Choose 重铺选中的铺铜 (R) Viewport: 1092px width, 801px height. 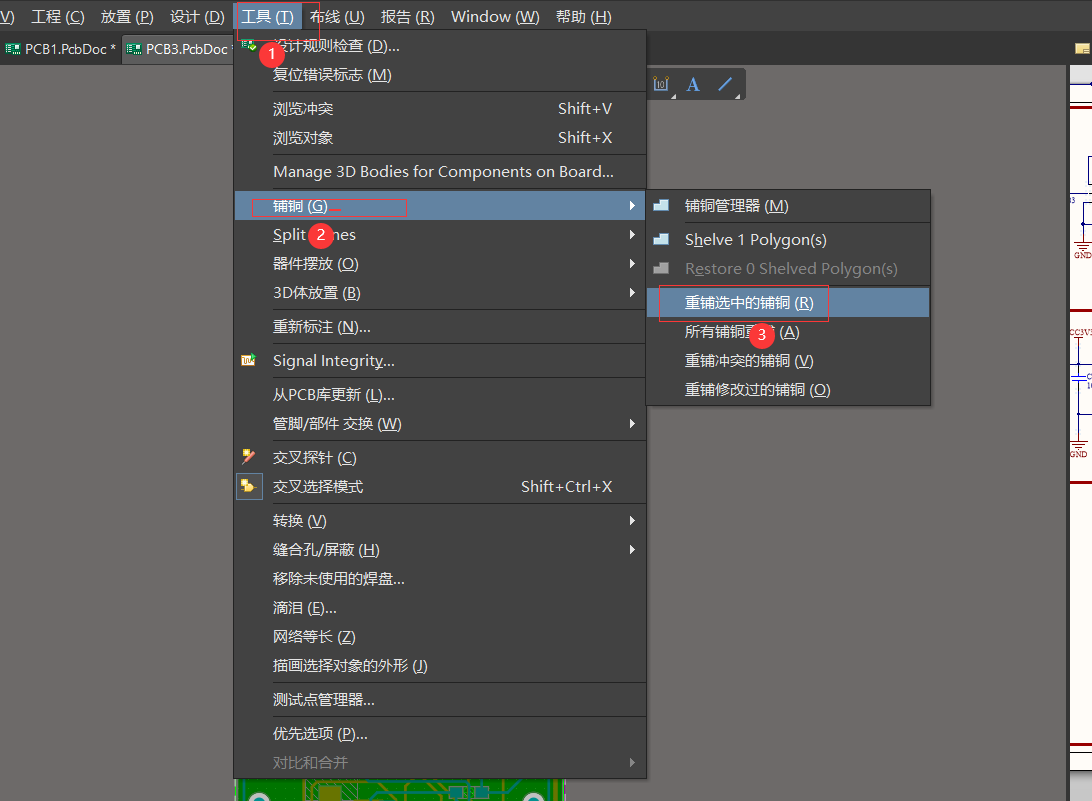click(x=788, y=303)
